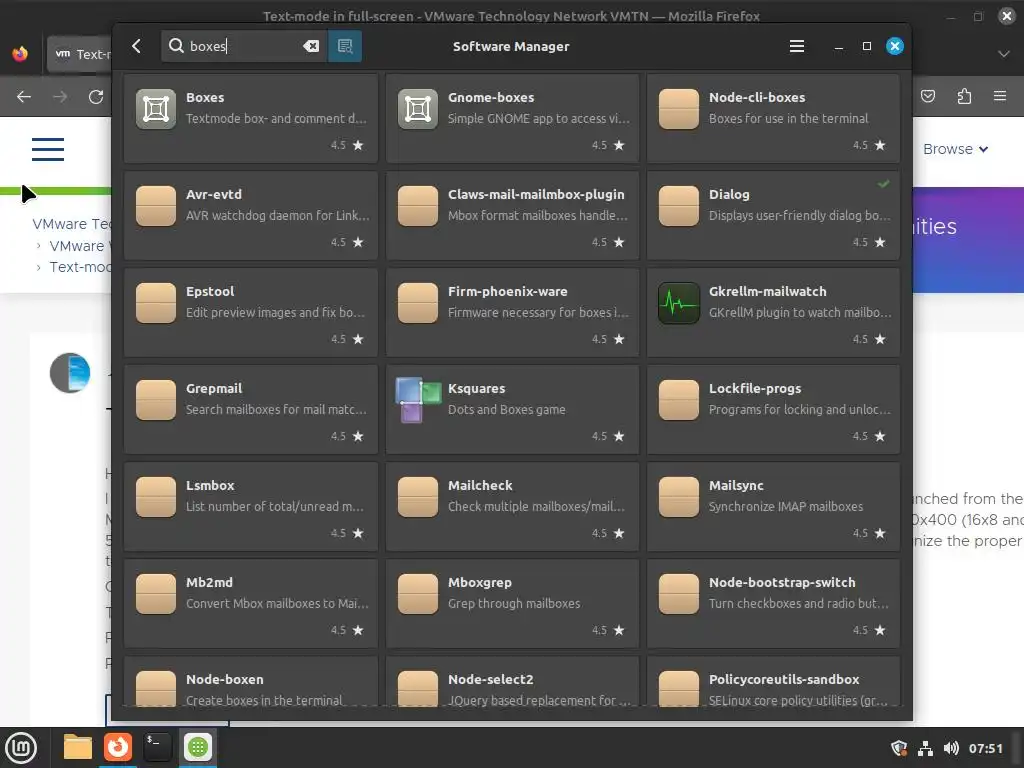Click the 'Boxes' package title
Screen dimensions: 1024x768
pyautogui.click(x=205, y=97)
